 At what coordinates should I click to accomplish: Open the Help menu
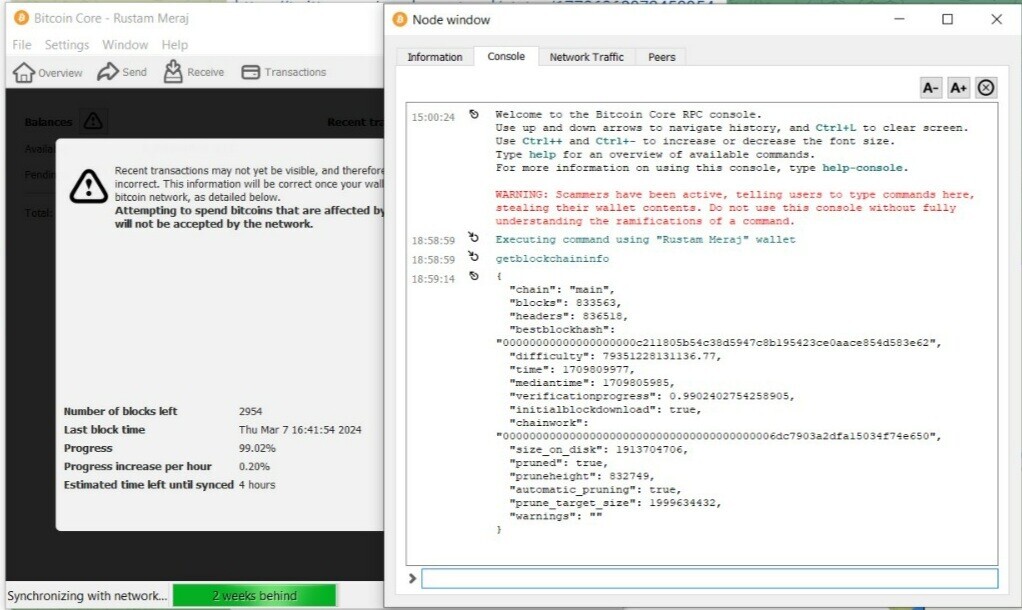click(174, 44)
